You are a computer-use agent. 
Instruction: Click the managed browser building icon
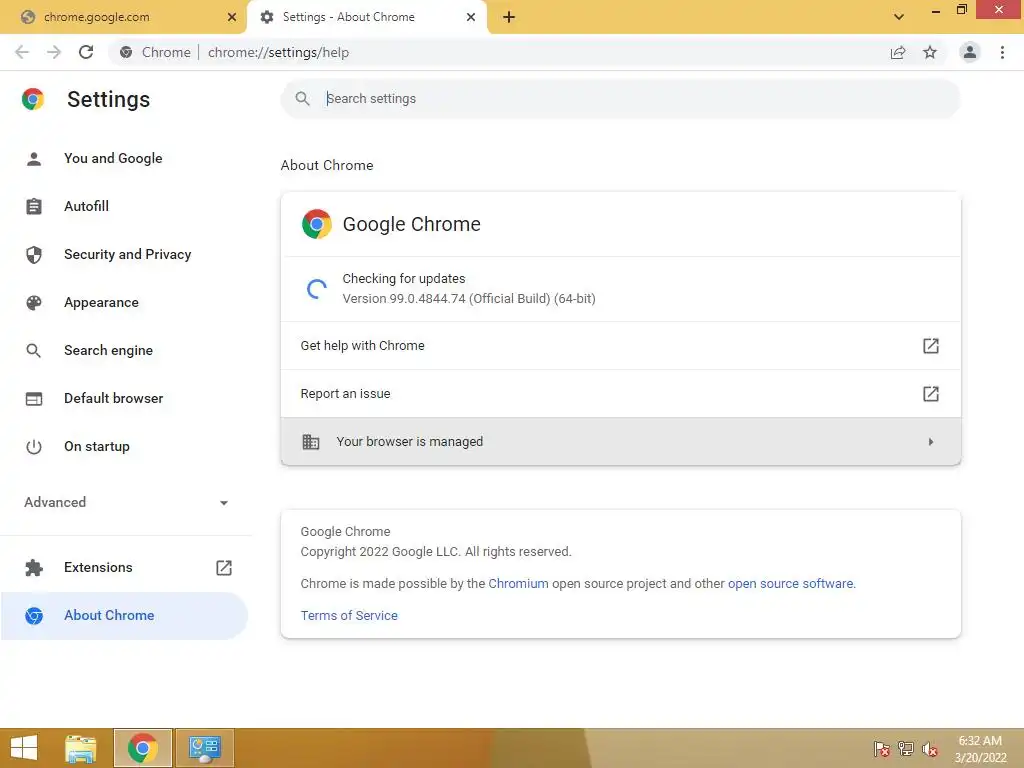pos(311,442)
